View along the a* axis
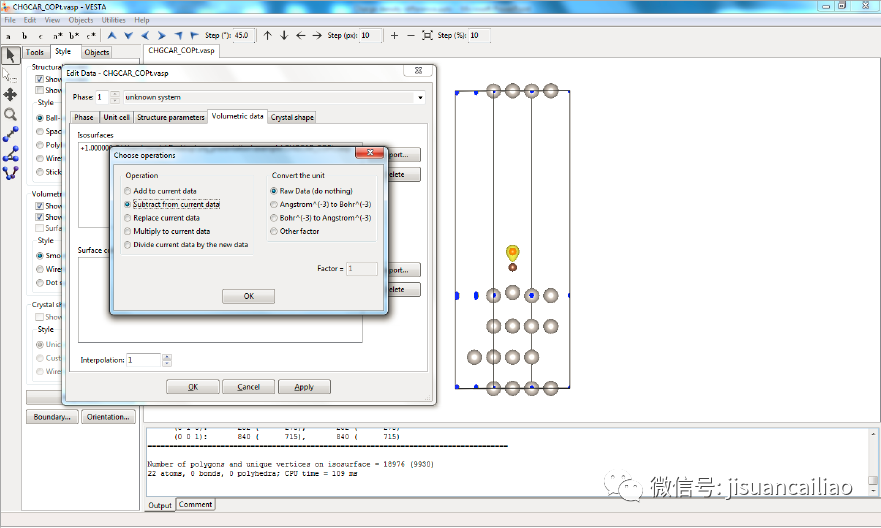 tap(57, 36)
